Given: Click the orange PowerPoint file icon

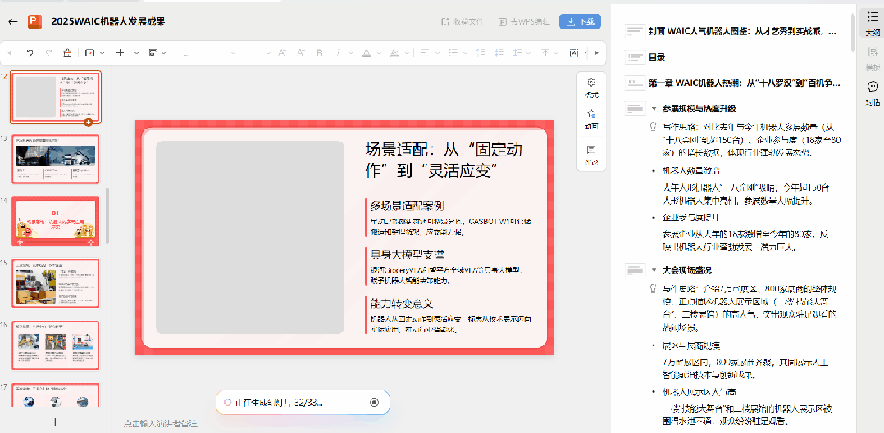Looking at the screenshot, I should tap(35, 22).
